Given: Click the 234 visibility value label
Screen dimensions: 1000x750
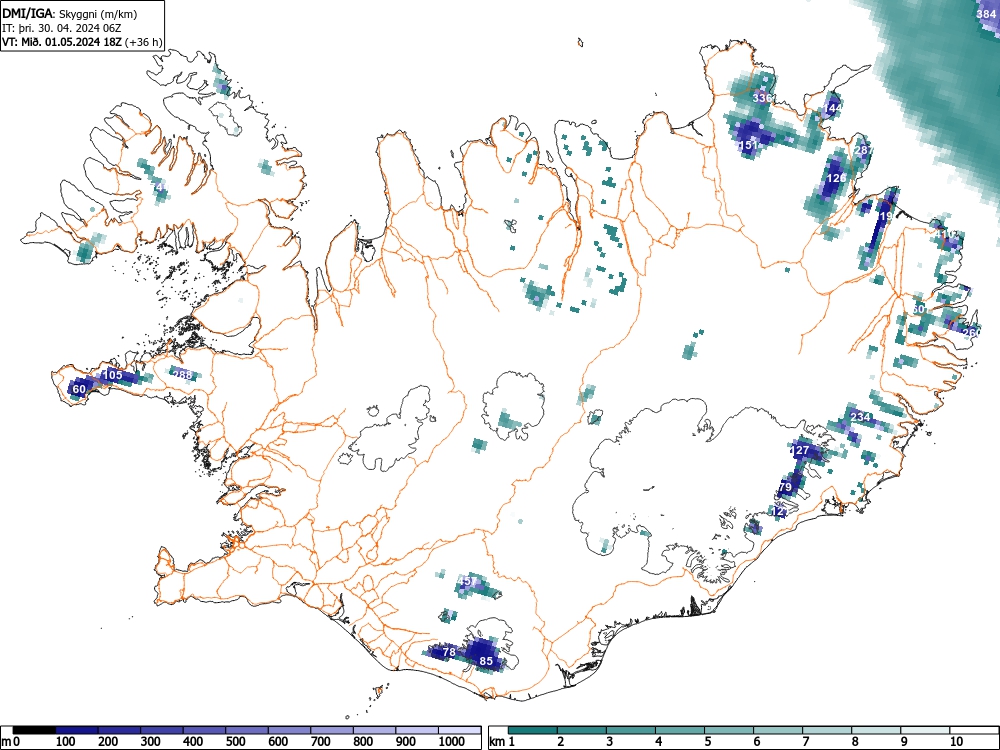Looking at the screenshot, I should pos(860,418).
